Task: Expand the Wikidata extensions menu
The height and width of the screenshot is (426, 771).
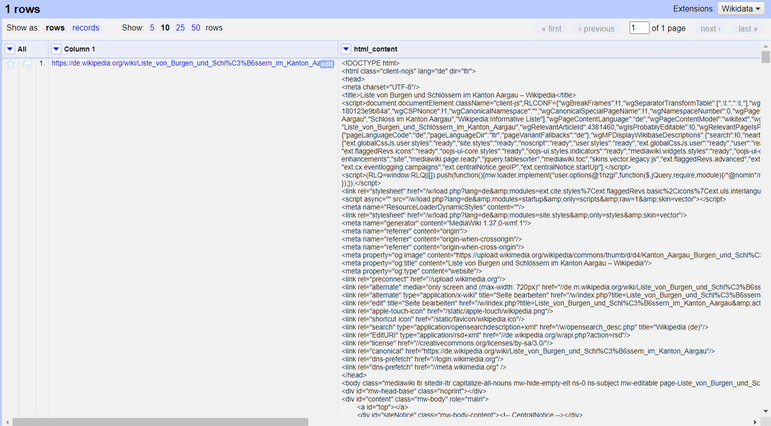Action: 741,8
